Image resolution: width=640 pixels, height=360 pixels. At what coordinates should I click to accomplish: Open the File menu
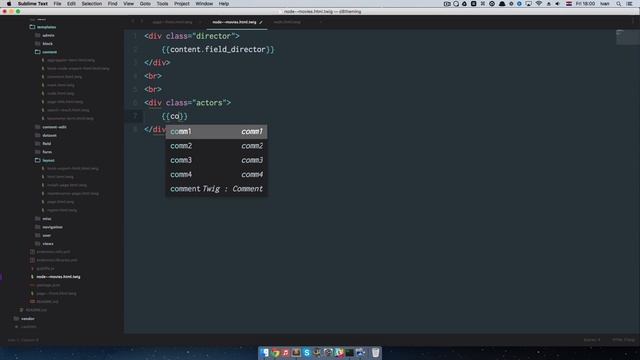(x=57, y=4)
